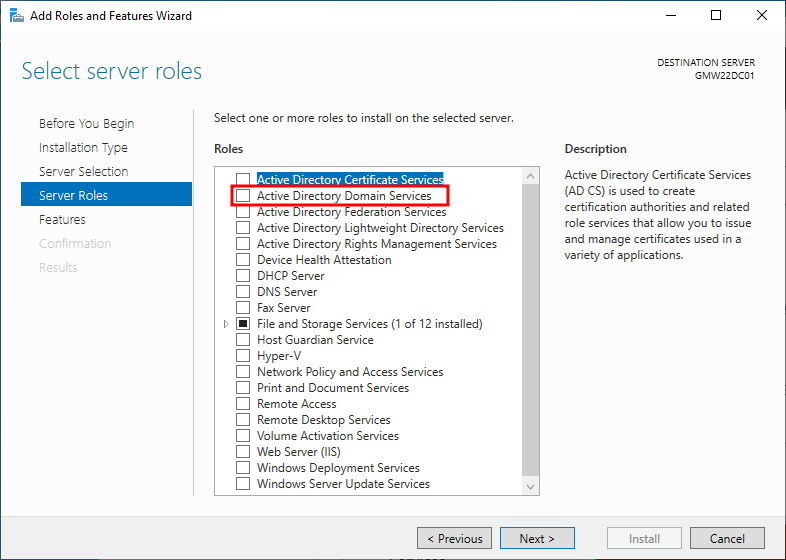This screenshot has width=786, height=560.
Task: Select the Remote Desktop Services label
Action: pyautogui.click(x=324, y=420)
